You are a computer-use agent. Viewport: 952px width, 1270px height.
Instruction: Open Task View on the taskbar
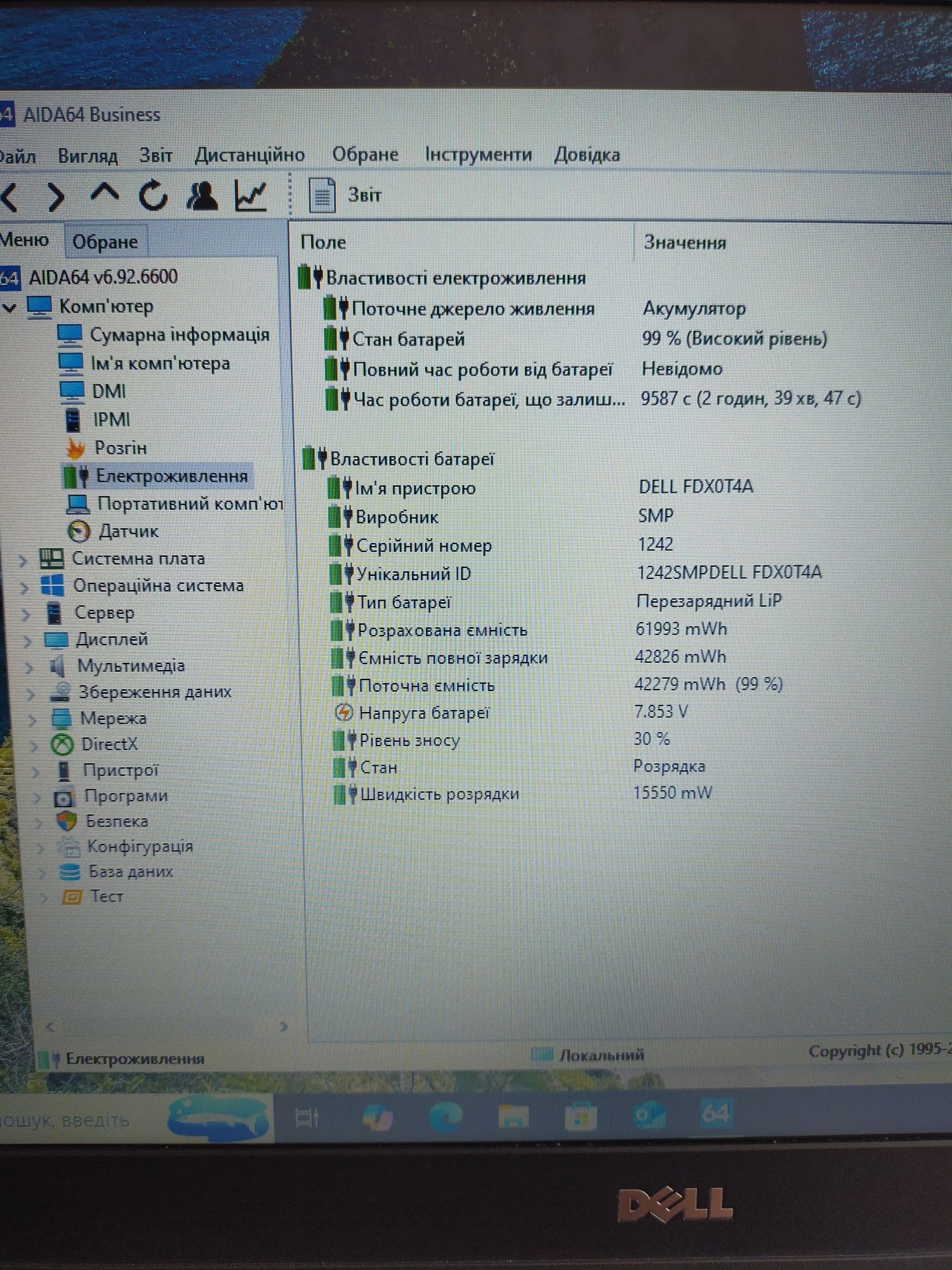(307, 1118)
